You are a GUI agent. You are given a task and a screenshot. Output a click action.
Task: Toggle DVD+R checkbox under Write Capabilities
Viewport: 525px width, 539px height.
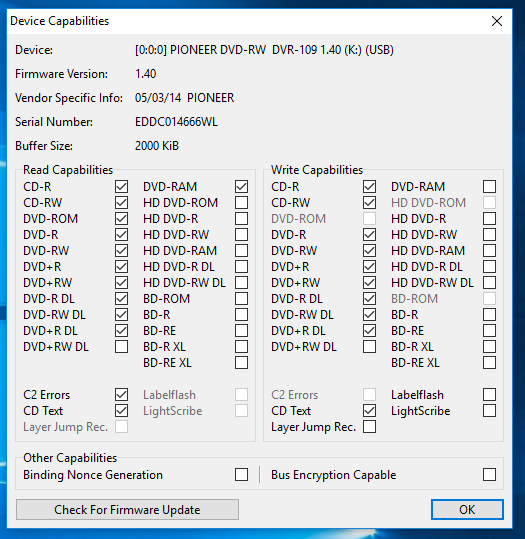click(369, 267)
